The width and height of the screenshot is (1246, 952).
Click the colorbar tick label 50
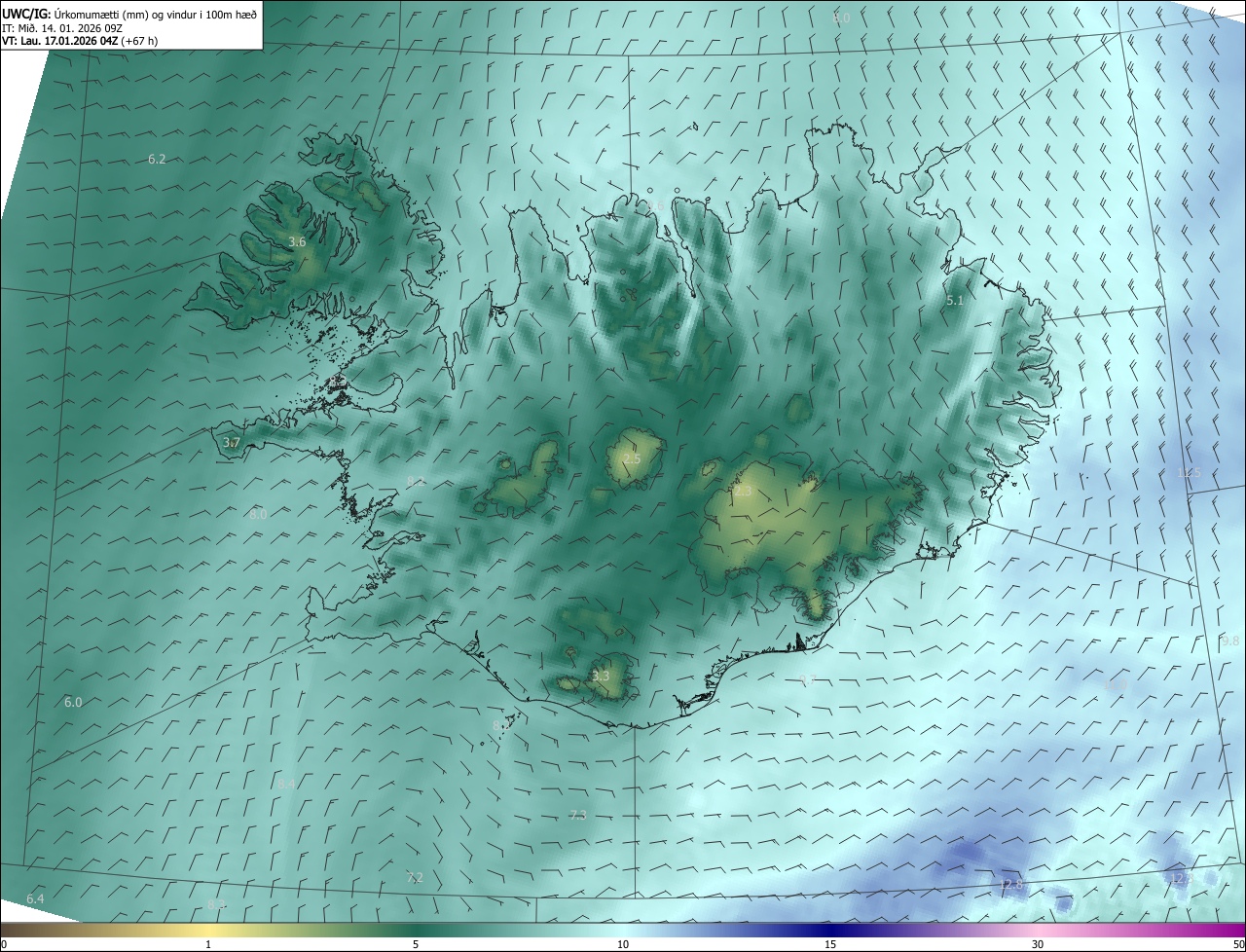(1238, 944)
